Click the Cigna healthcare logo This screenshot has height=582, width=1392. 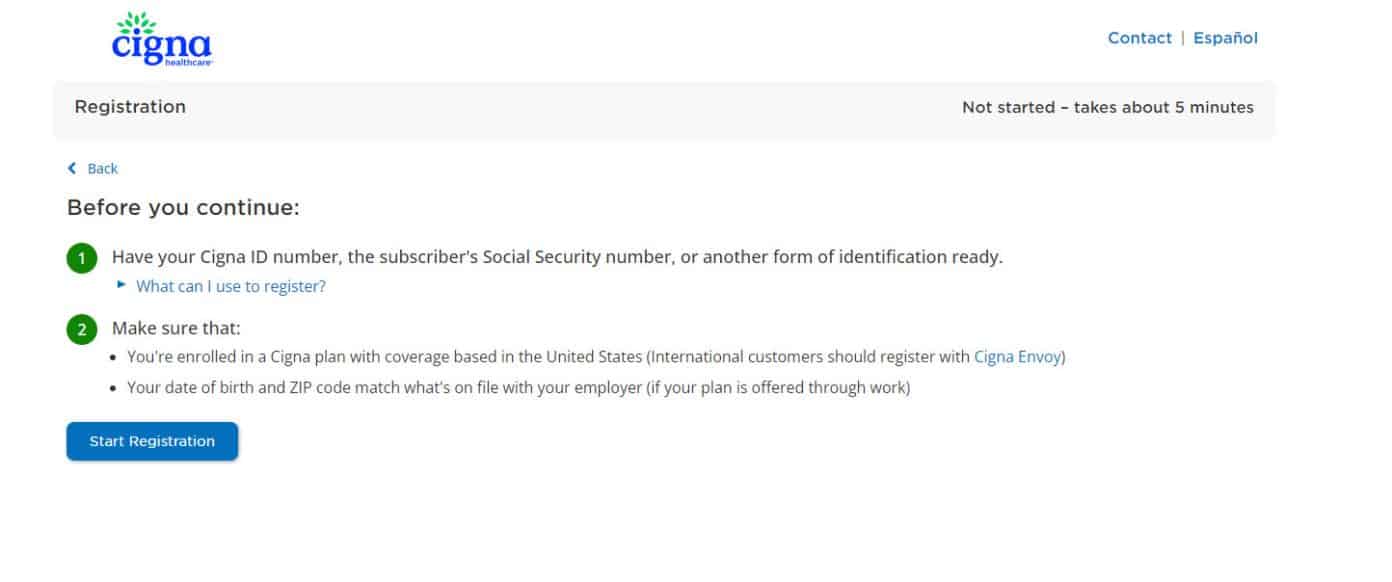pos(162,41)
